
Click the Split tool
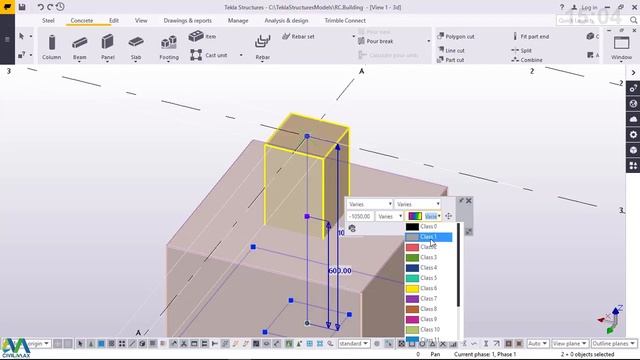522,50
